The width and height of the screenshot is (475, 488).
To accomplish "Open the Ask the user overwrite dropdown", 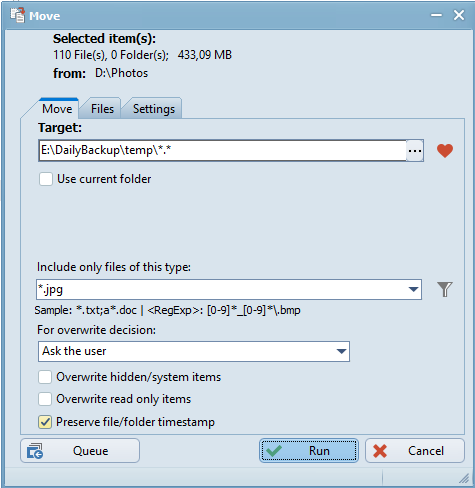I will point(194,351).
